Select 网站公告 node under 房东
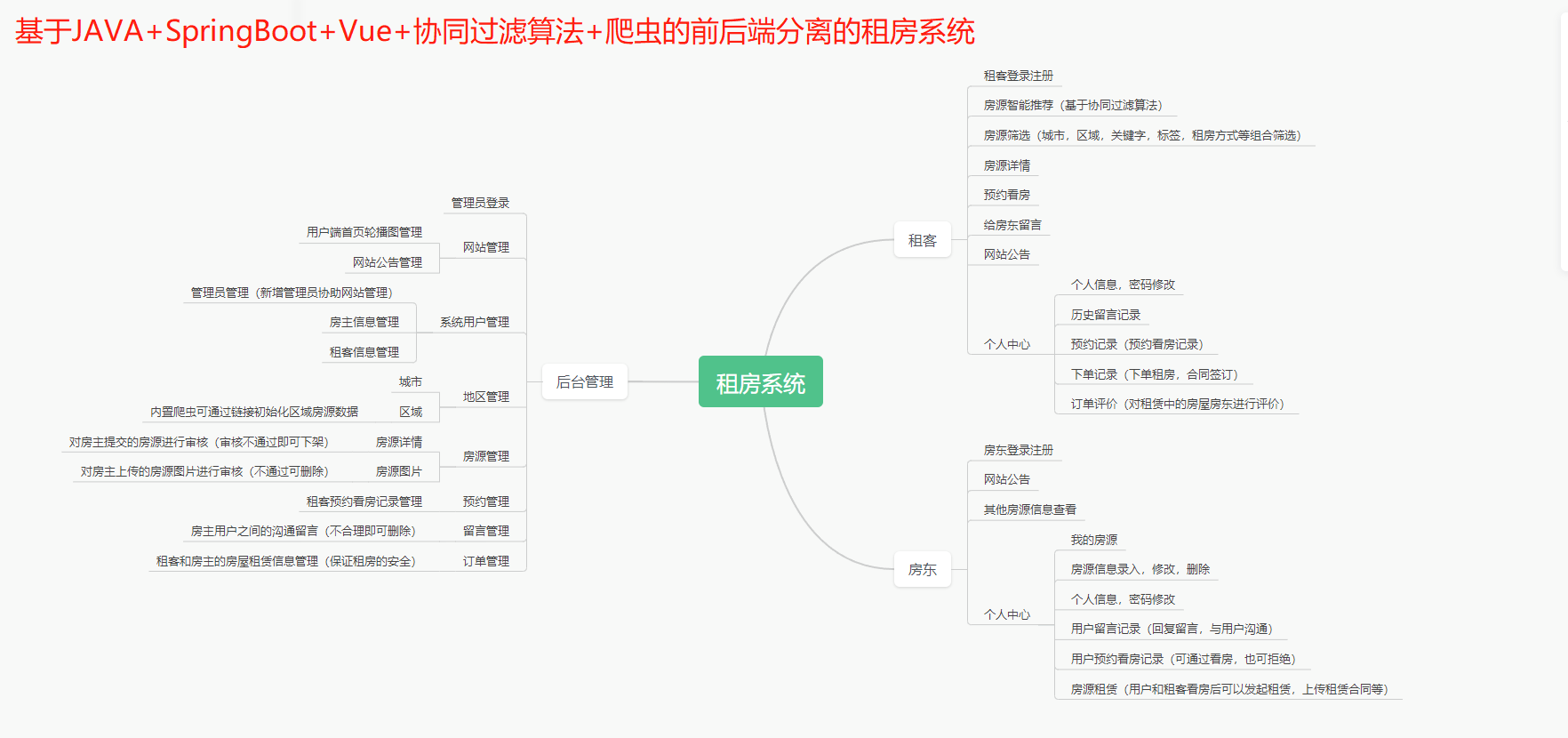 [x=1007, y=480]
